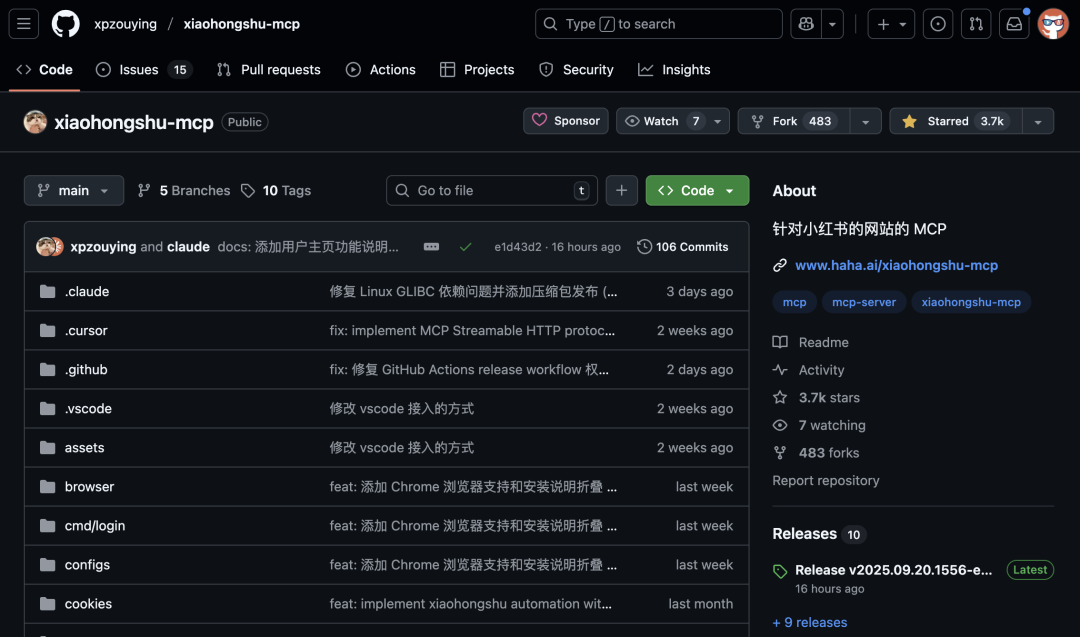Click the green check status icon
The image size is (1080, 637).
466,247
